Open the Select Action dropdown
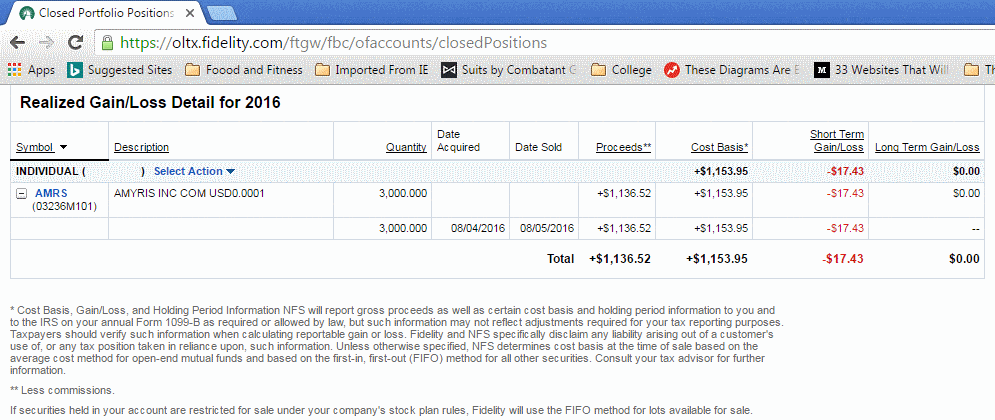 [194, 171]
